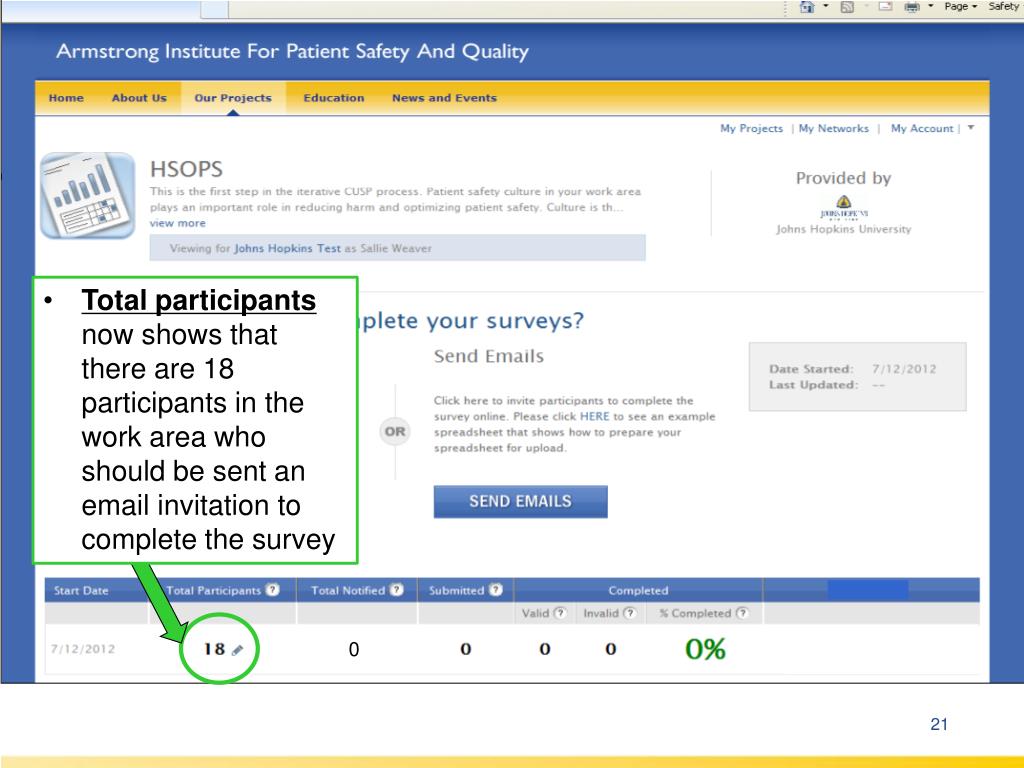Click the browser home icon

coord(808,7)
